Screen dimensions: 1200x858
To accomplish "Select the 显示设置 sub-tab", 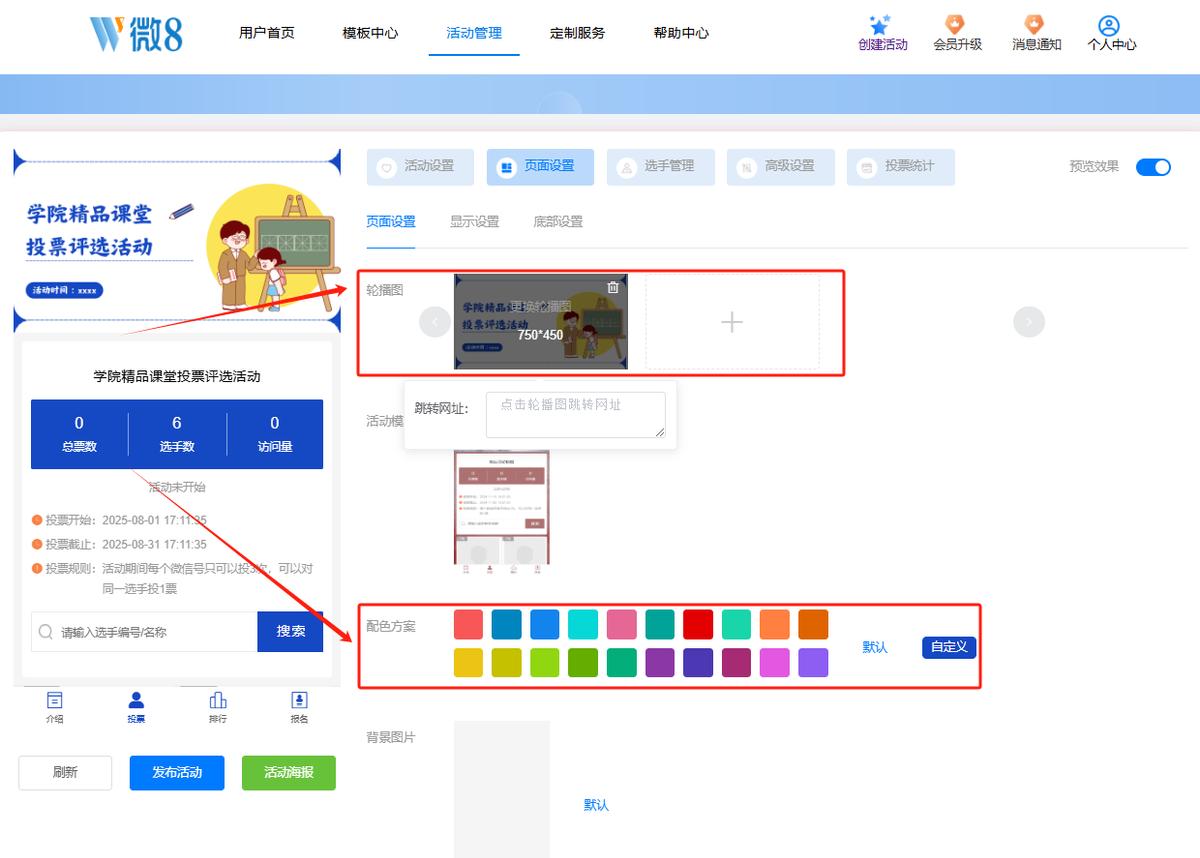I will click(x=474, y=222).
